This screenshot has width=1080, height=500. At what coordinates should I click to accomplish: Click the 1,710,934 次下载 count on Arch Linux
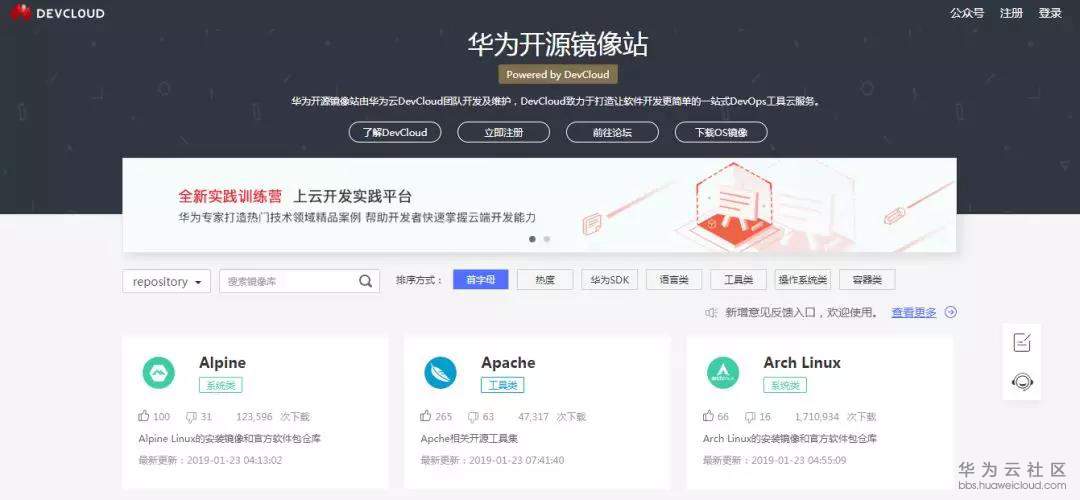coord(835,417)
